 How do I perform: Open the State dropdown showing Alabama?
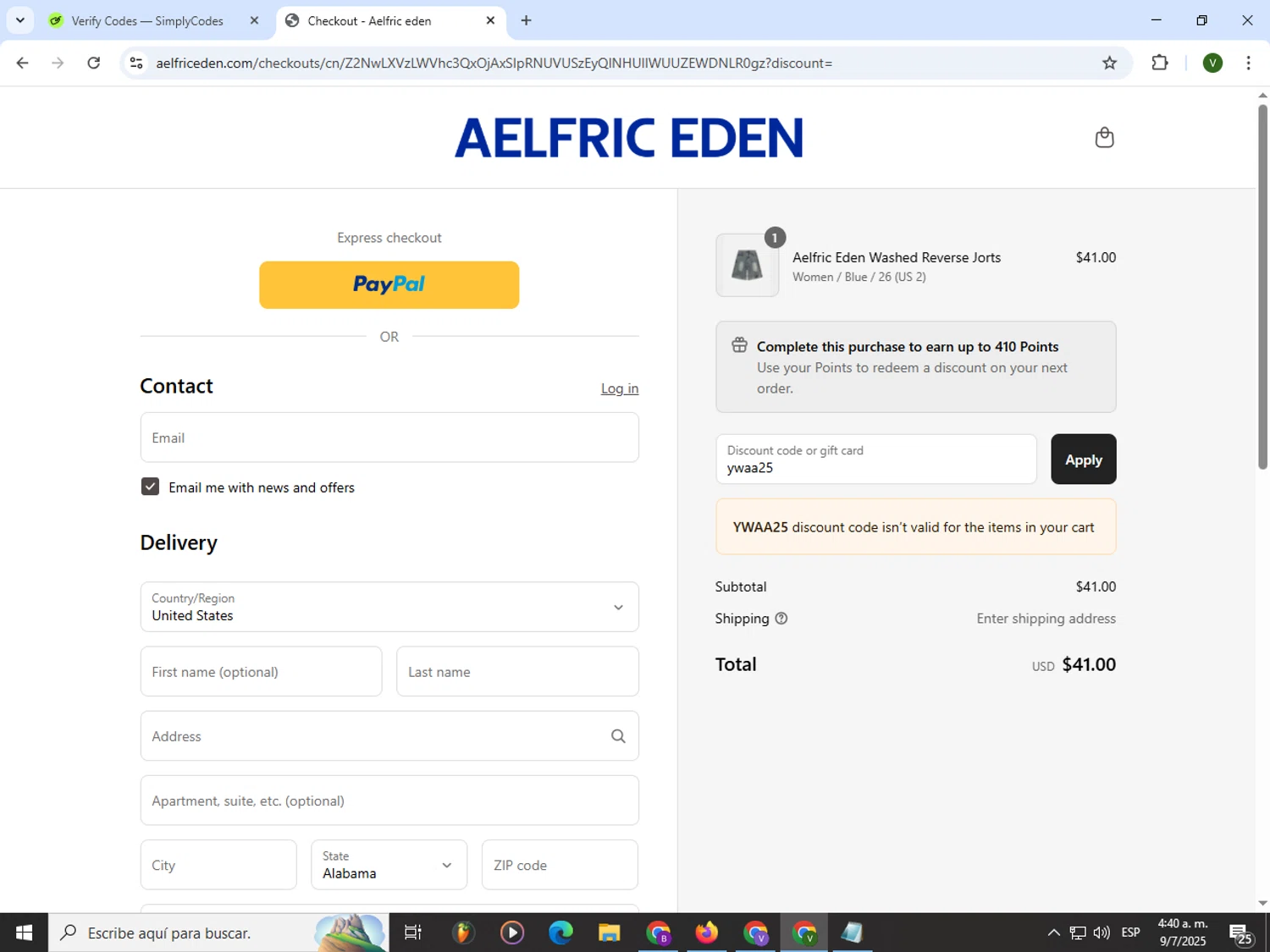(389, 865)
